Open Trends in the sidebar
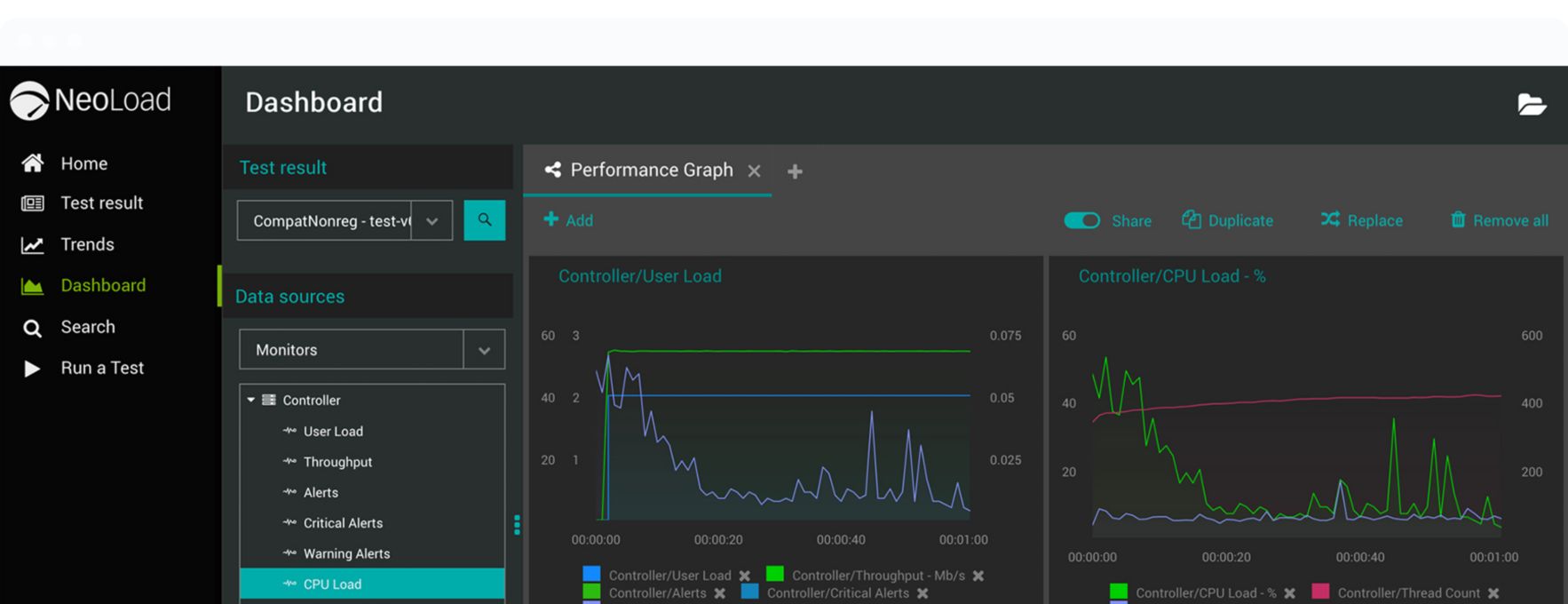This screenshot has height=604, width=1568. tap(87, 244)
